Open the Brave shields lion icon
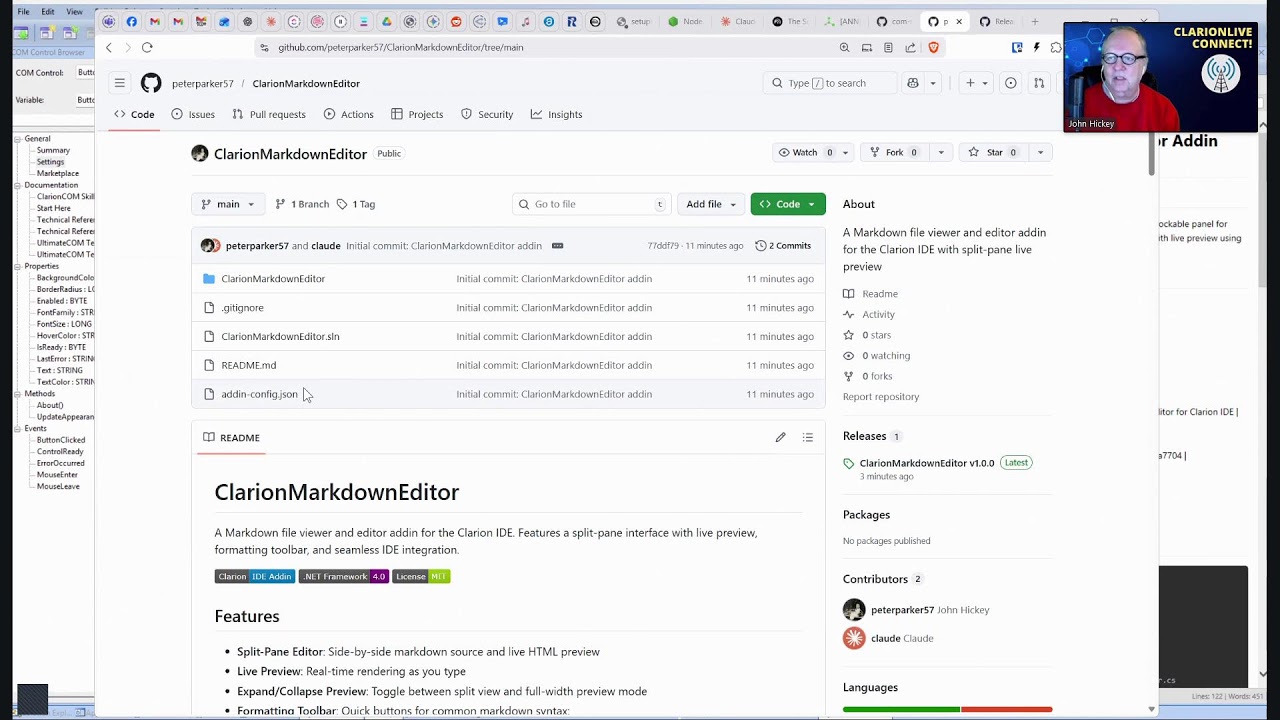The width and height of the screenshot is (1280, 720). (934, 47)
